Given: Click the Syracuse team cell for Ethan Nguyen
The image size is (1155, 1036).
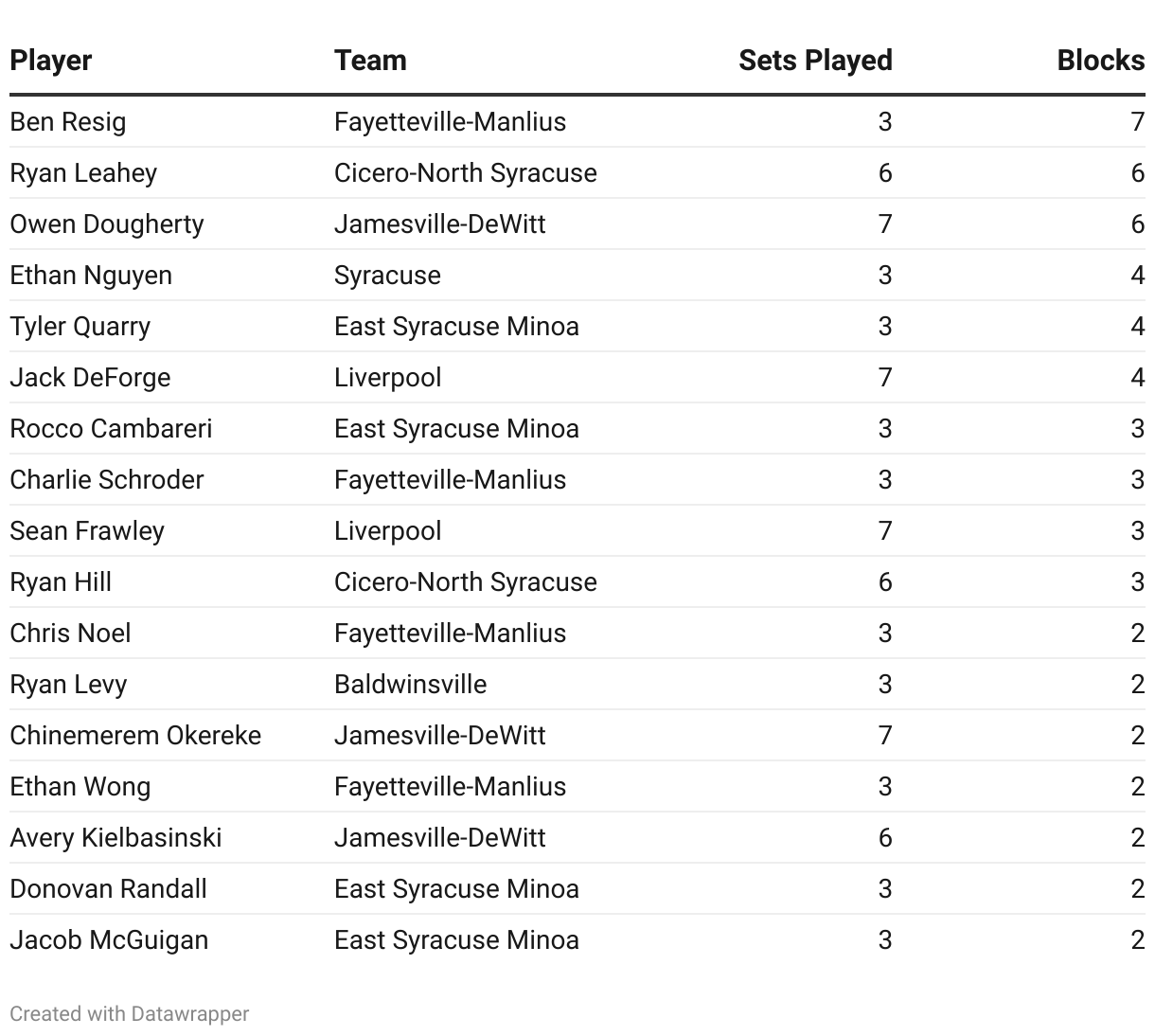Looking at the screenshot, I should pyautogui.click(x=387, y=276).
